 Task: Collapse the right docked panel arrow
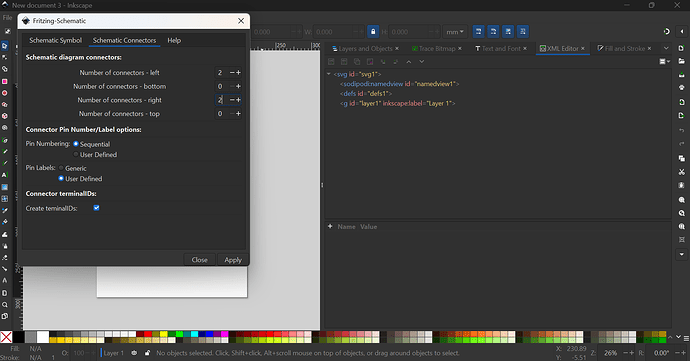[682, 31]
